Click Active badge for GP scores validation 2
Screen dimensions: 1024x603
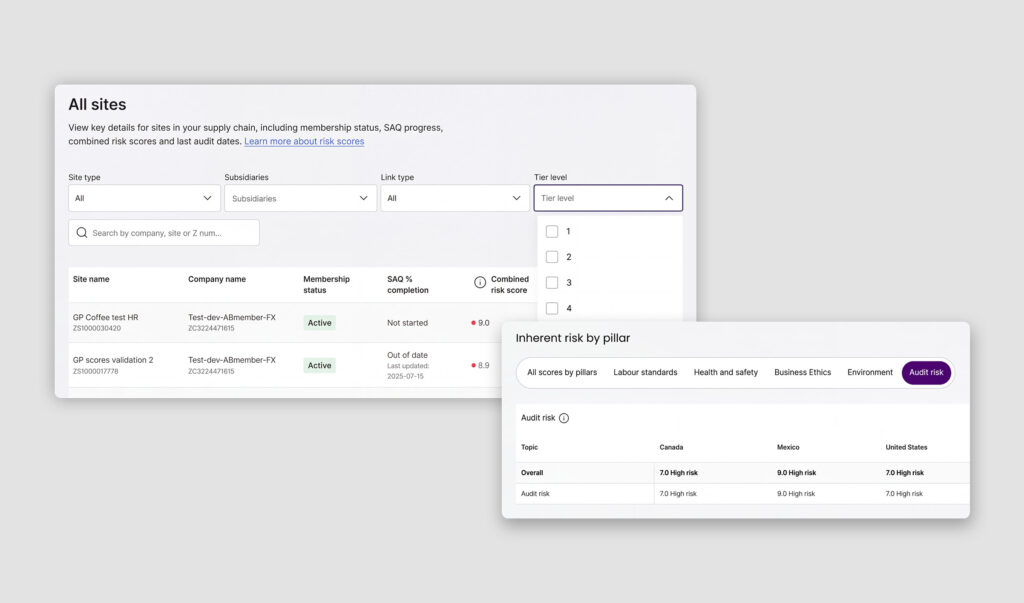point(319,365)
